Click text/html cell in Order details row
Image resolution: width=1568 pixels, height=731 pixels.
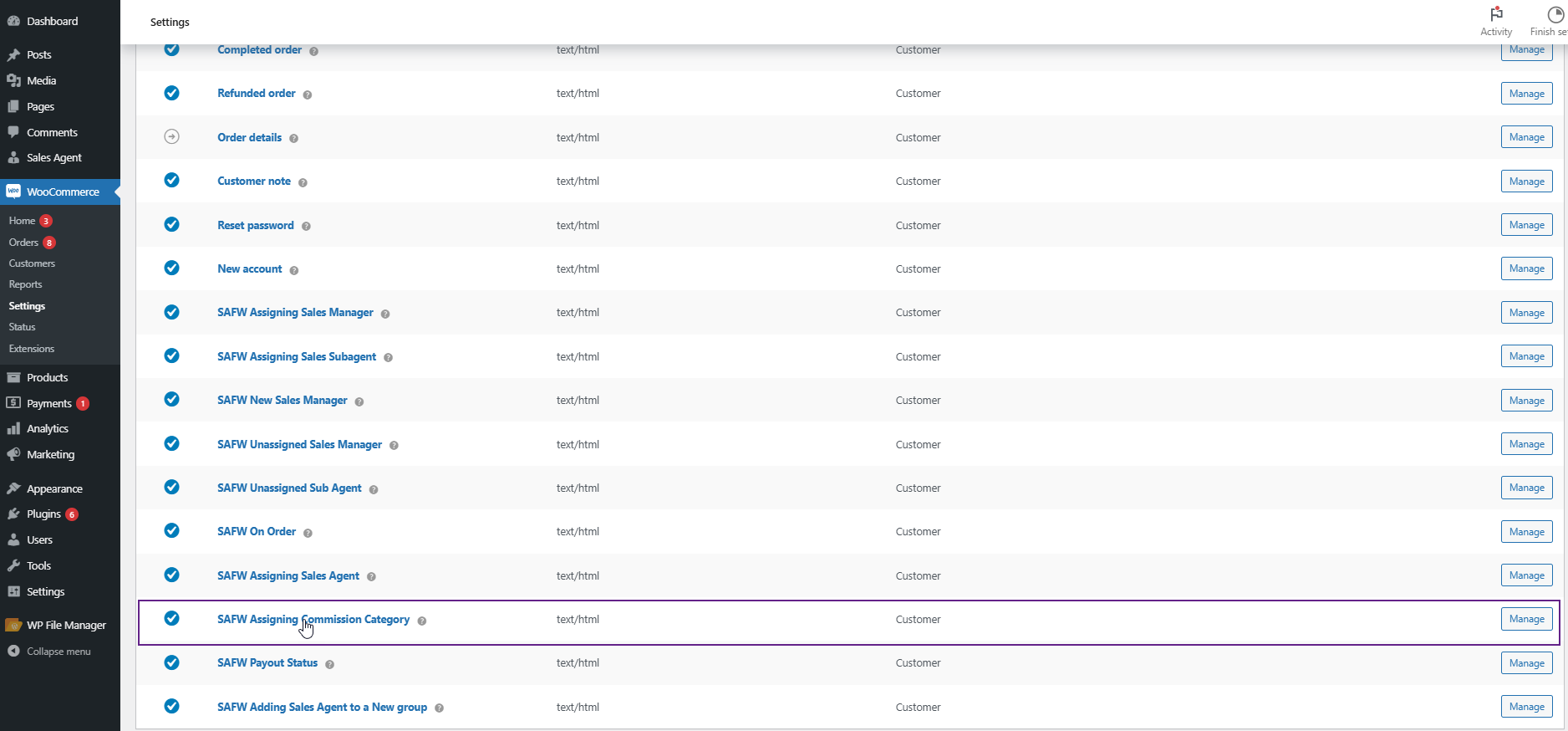pyautogui.click(x=578, y=137)
